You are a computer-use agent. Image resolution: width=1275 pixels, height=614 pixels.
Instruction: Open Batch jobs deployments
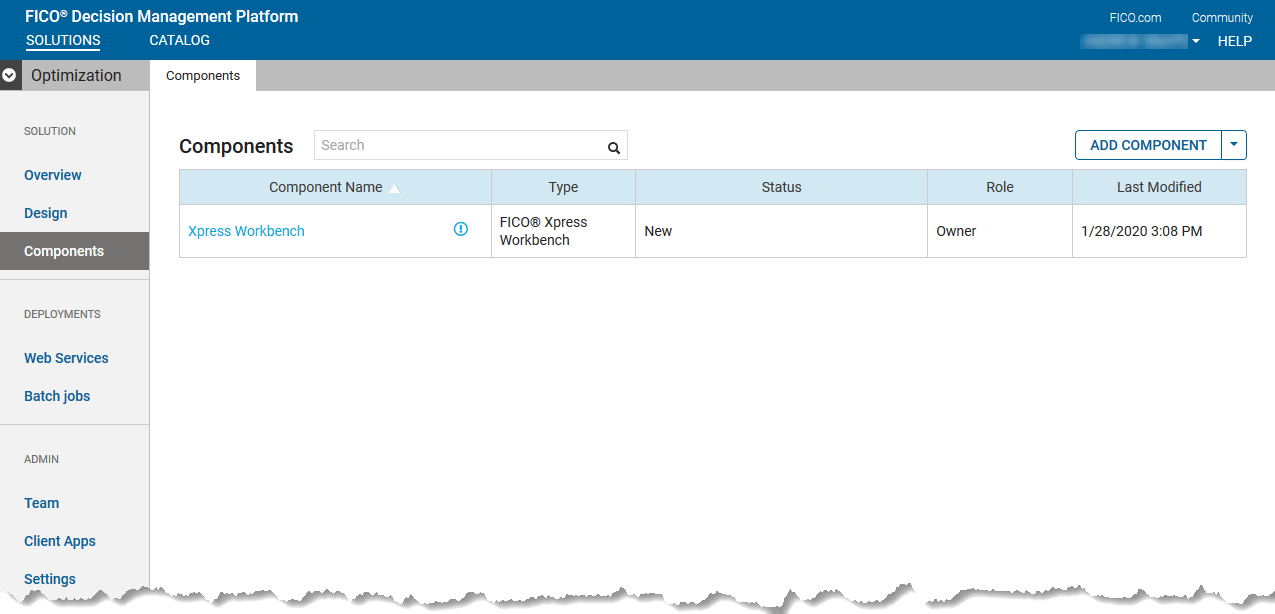click(x=57, y=396)
